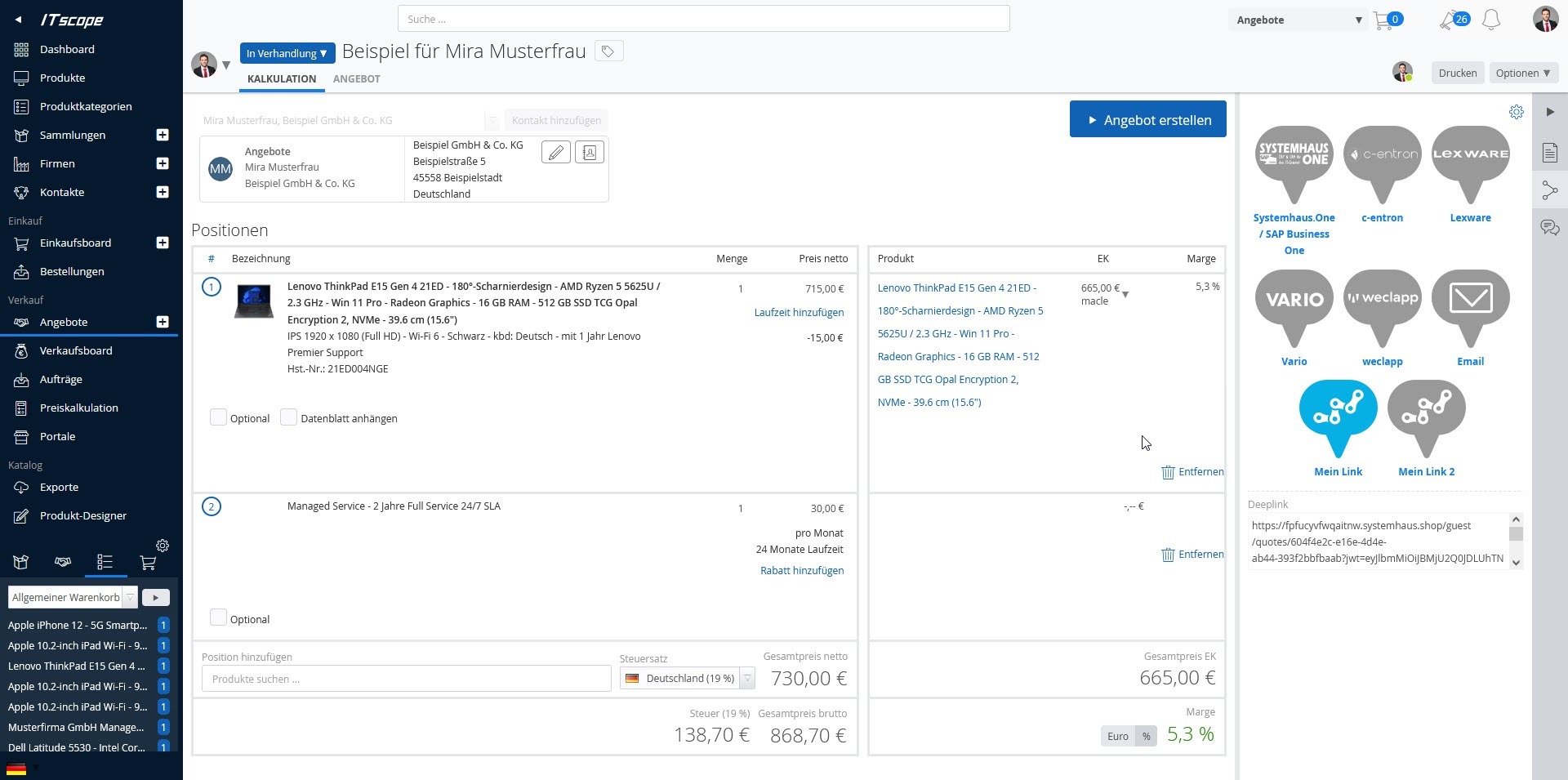
Task: Click Laufzeit hinzufügen link
Action: click(x=799, y=313)
